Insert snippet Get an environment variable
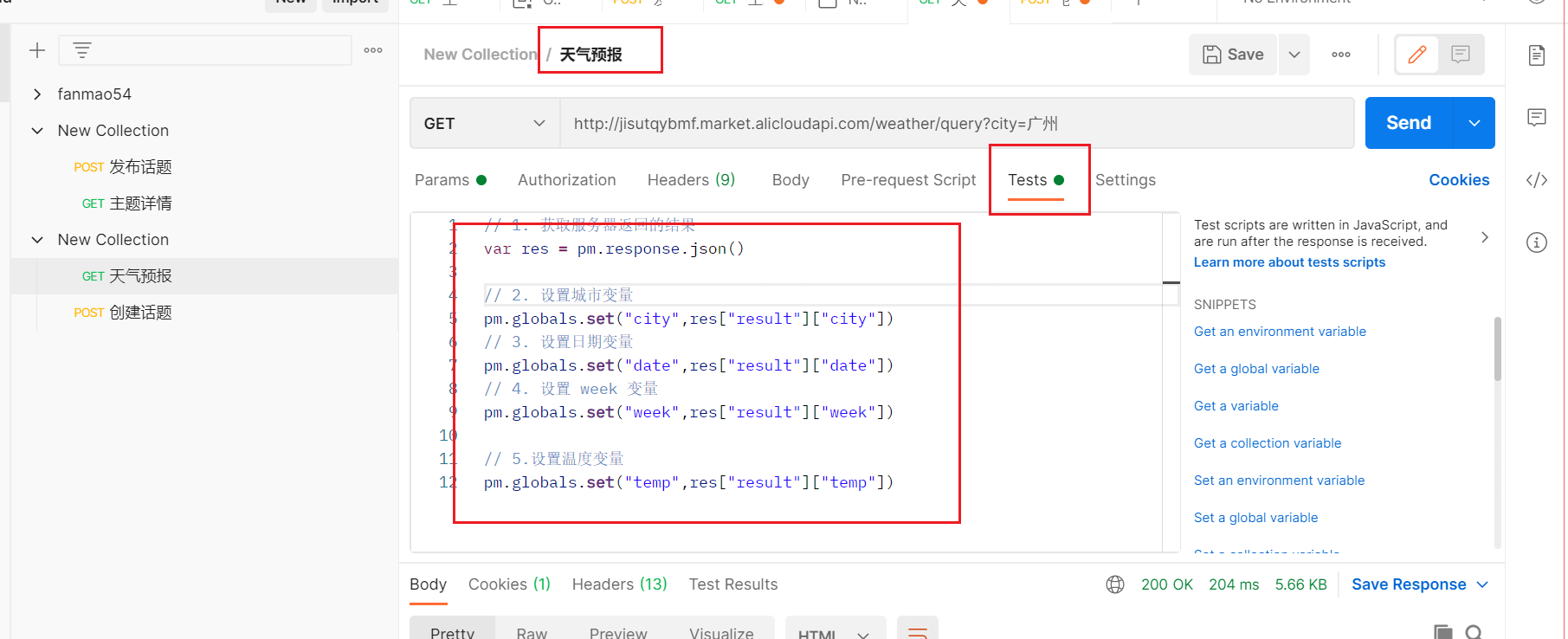 point(1280,332)
